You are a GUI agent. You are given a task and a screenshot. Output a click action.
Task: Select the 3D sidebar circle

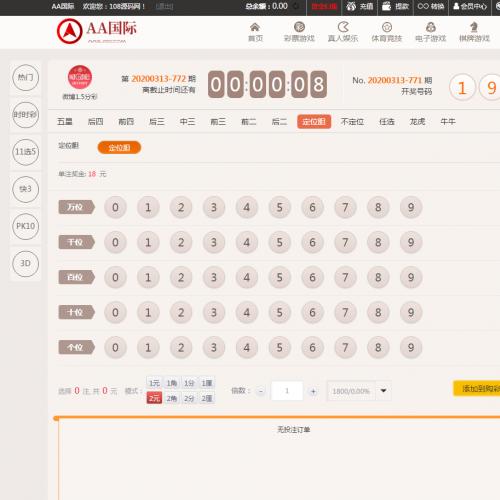pos(26,264)
